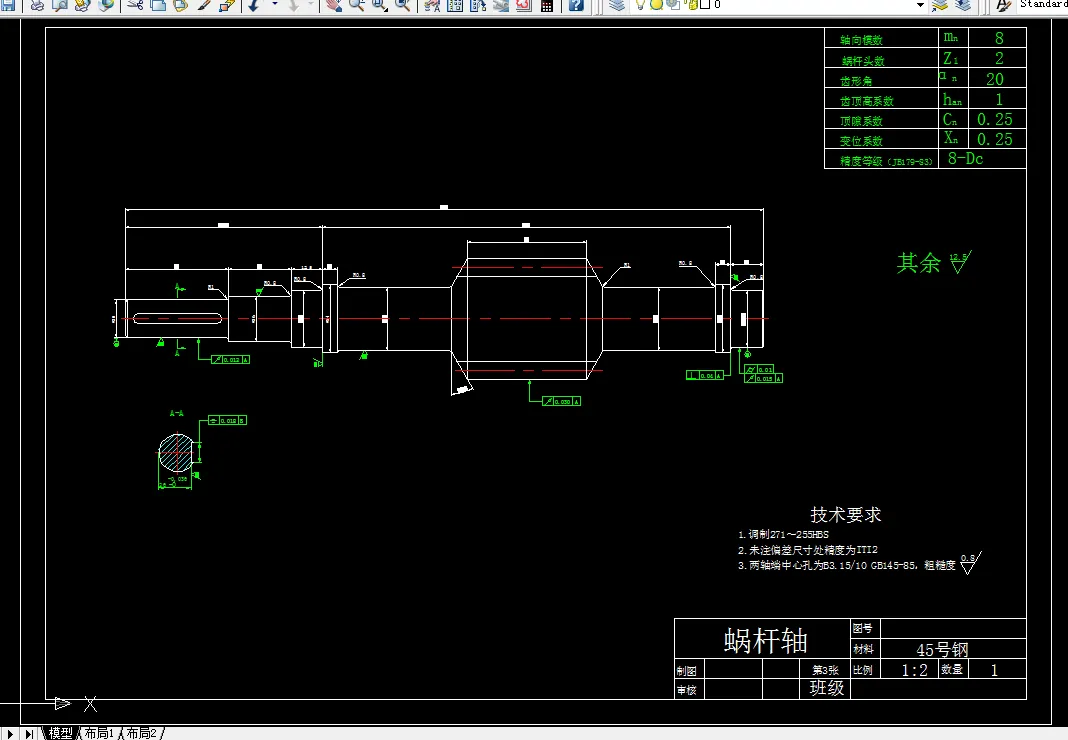Screen dimensions: 1068x740
Task: Click the next-tab arrow button
Action: [10, 734]
